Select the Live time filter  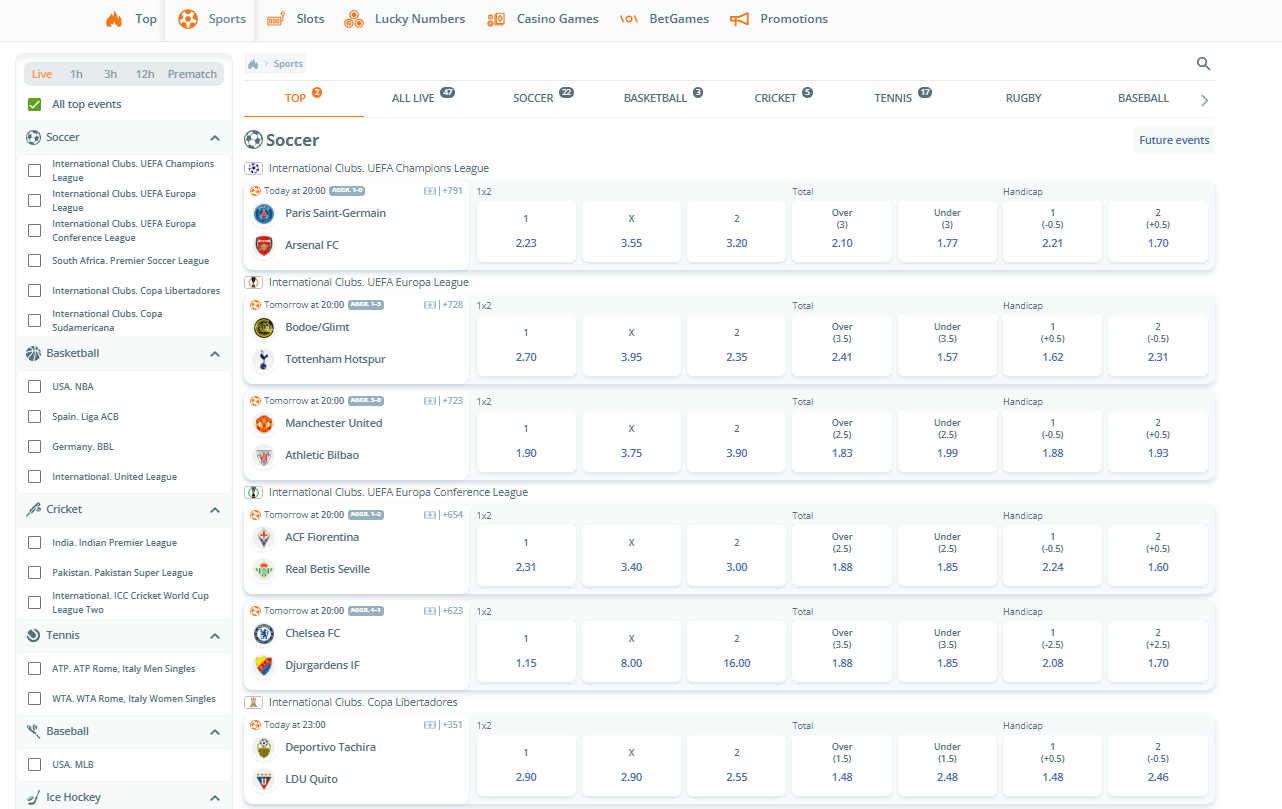[42, 74]
